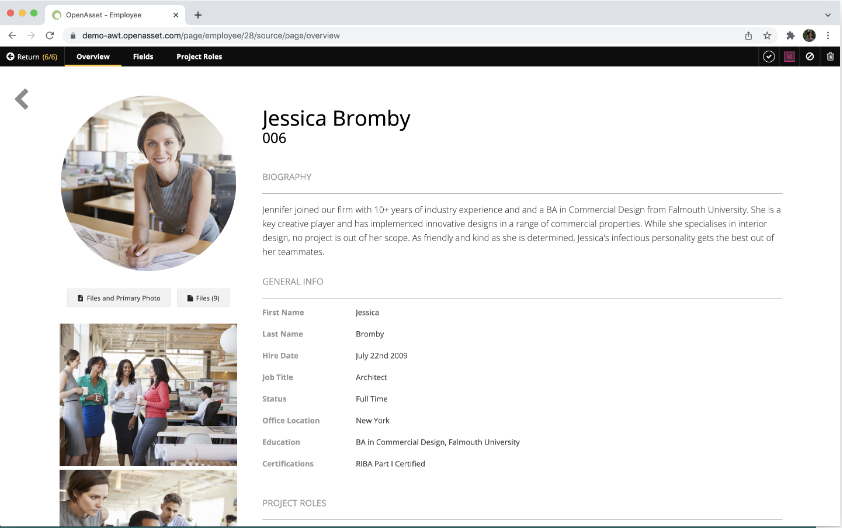The width and height of the screenshot is (842, 528).
Task: Open a new browser tab with plus
Action: tap(198, 15)
